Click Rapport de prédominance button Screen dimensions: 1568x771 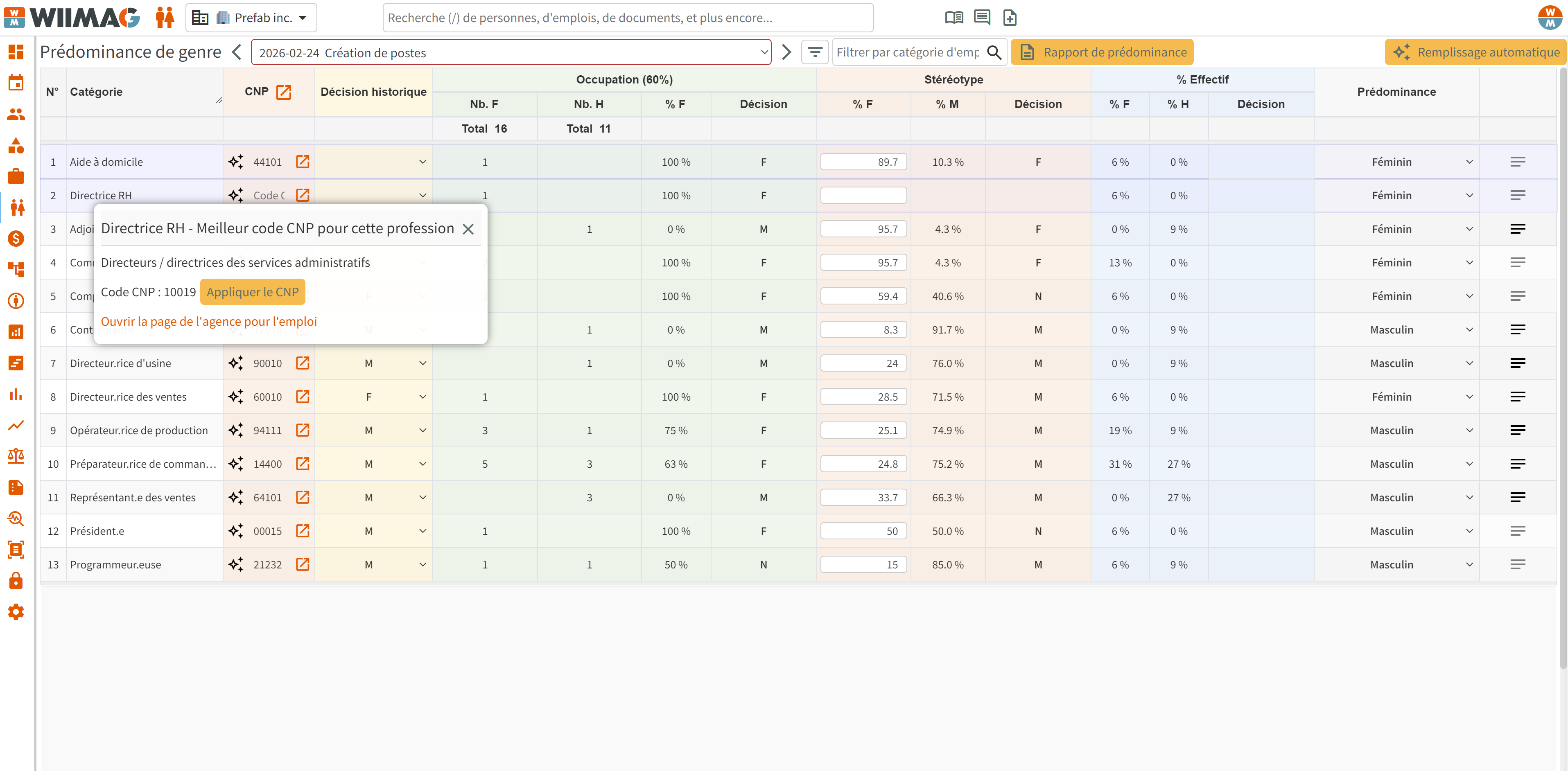pos(1102,52)
